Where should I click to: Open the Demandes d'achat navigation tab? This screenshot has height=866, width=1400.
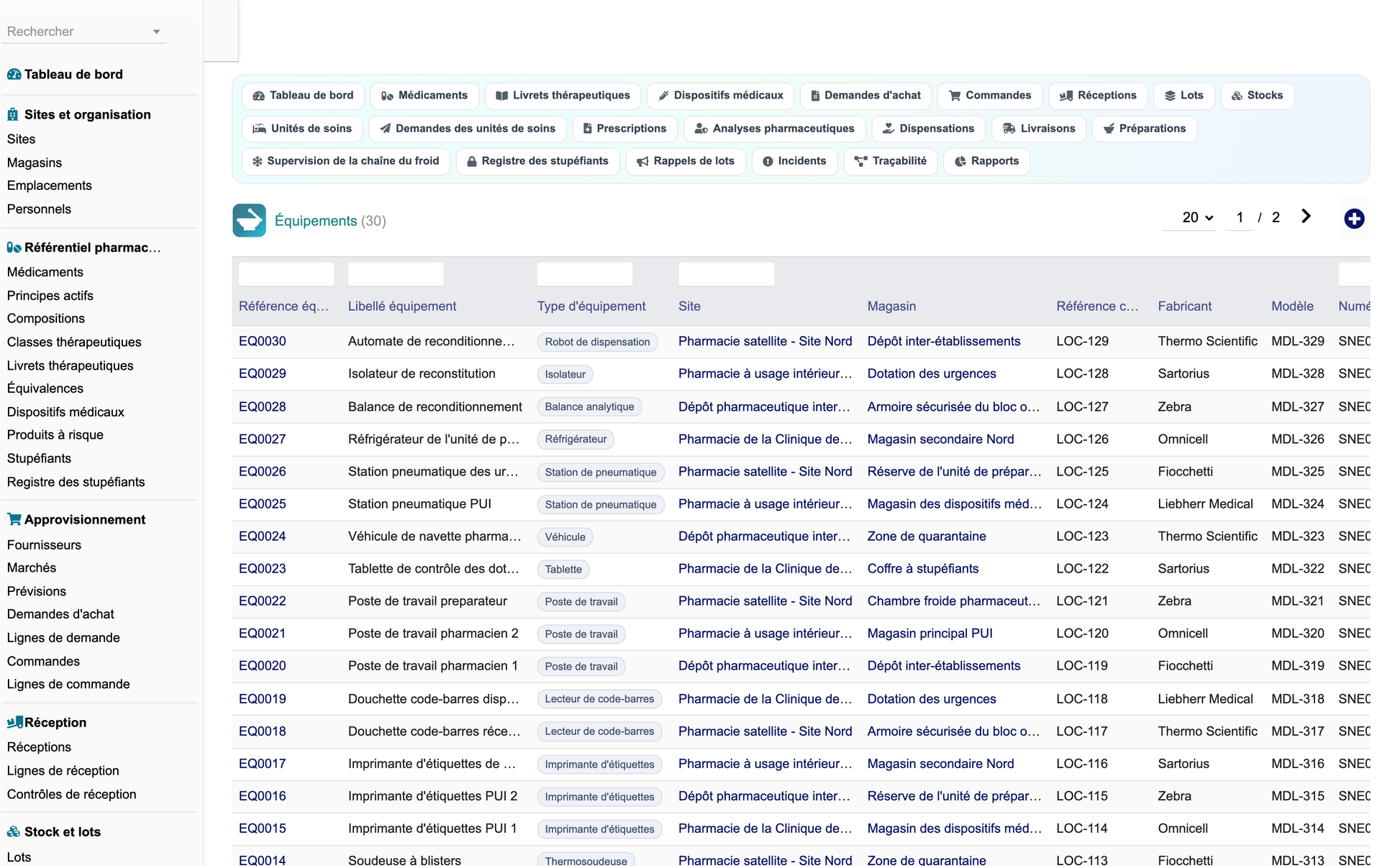[x=865, y=96]
